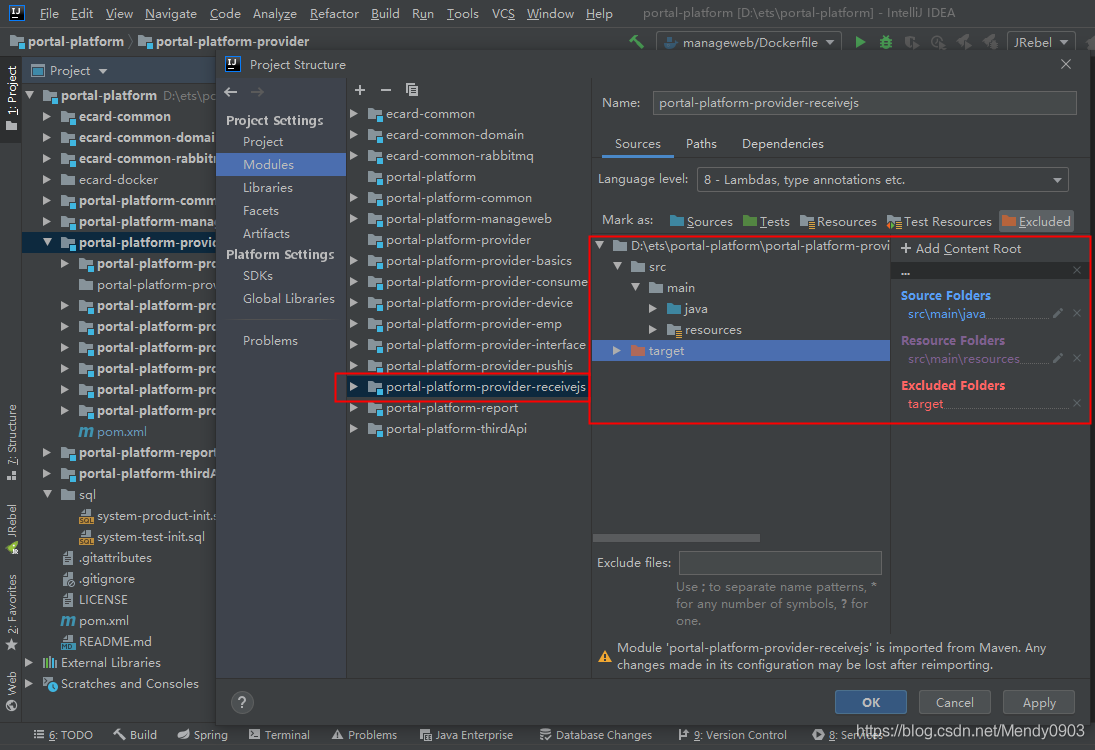Click the remove module minus icon
This screenshot has height=750, width=1095.
[x=385, y=90]
